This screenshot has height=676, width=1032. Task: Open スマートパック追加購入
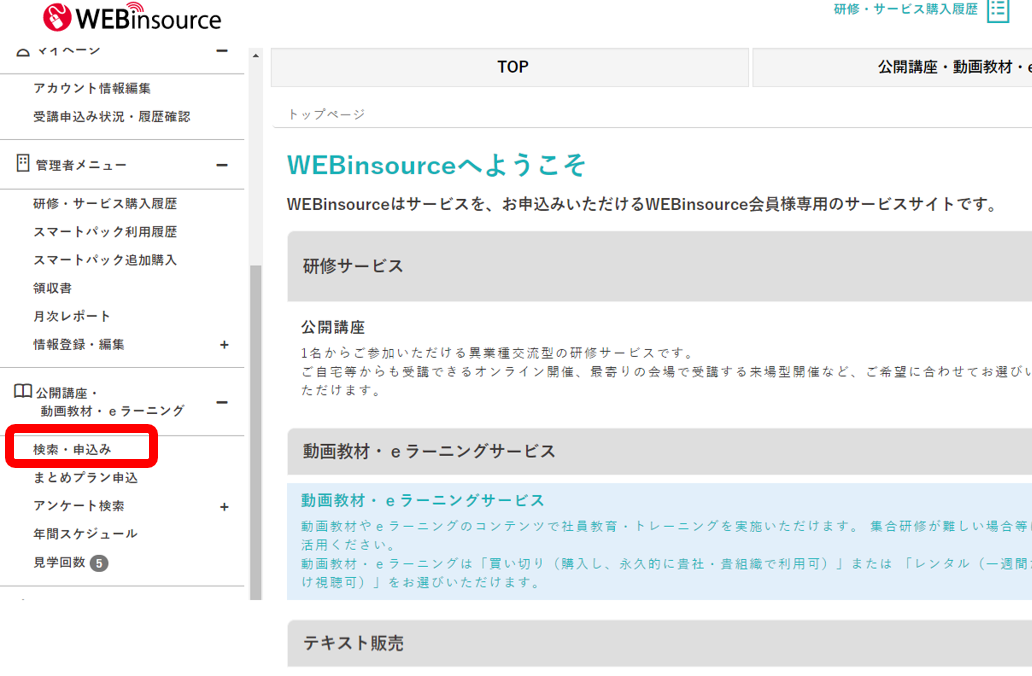105,260
